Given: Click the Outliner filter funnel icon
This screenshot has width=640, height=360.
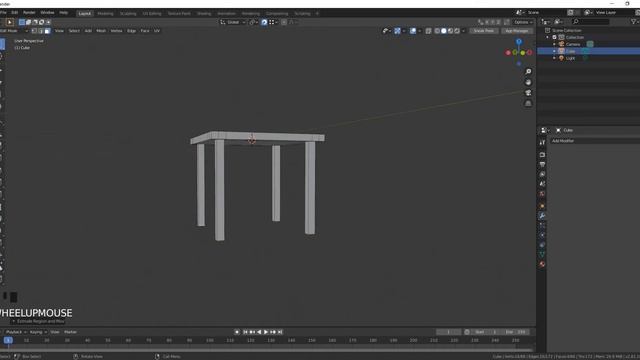Looking at the screenshot, I should [x=633, y=22].
